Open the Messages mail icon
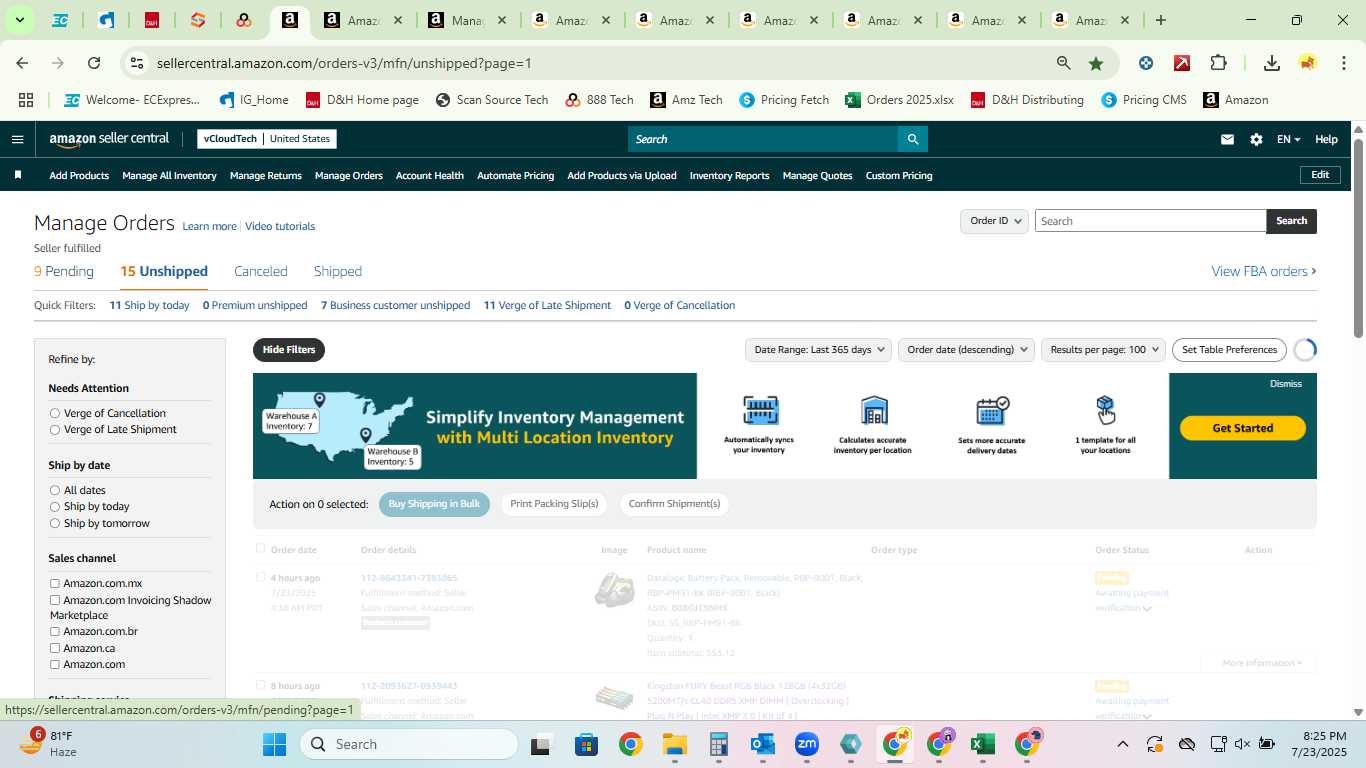Screen dimensions: 1366x768 pos(1227,139)
